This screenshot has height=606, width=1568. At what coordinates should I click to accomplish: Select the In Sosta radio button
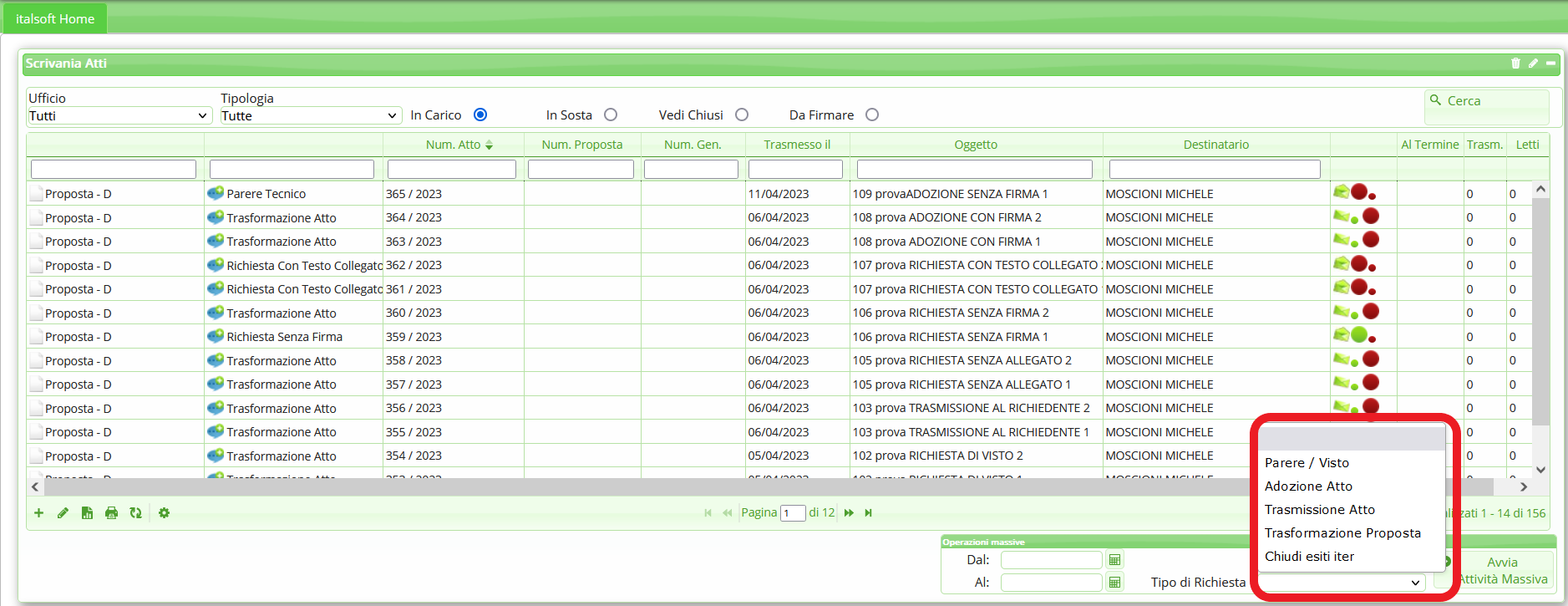(x=611, y=115)
